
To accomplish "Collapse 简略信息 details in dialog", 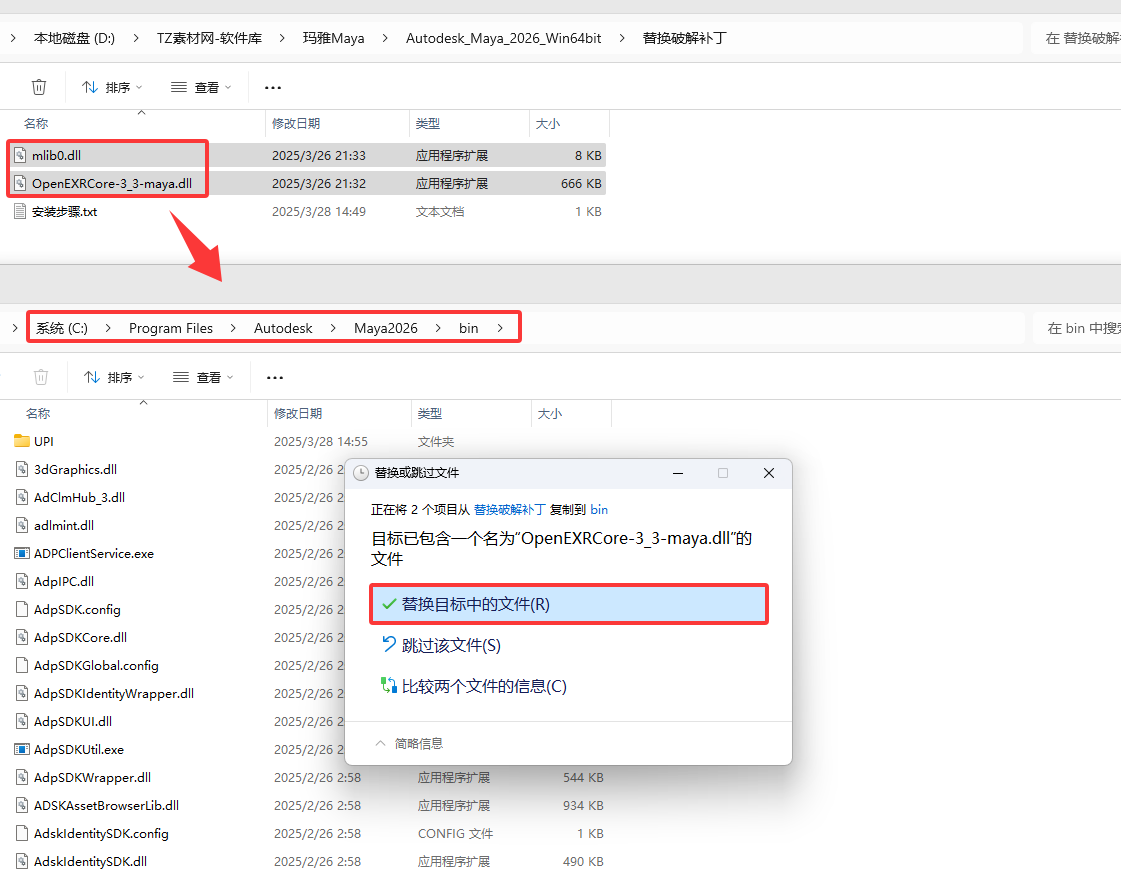I will click(409, 743).
